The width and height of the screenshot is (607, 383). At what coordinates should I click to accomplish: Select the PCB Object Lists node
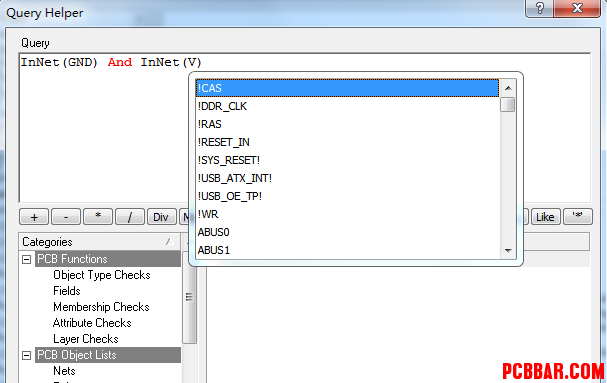[x=108, y=355]
